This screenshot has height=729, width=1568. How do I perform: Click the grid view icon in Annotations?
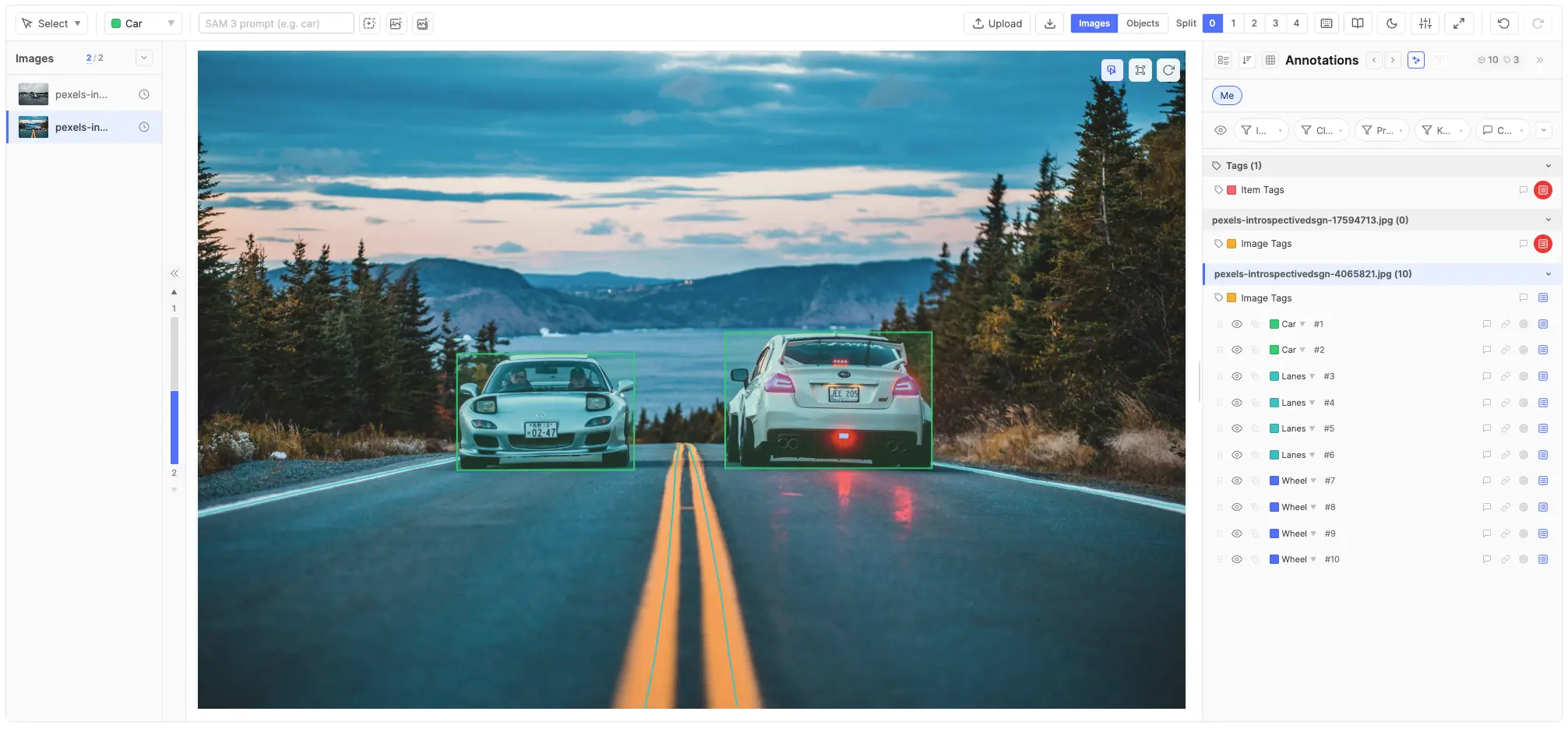[1270, 60]
